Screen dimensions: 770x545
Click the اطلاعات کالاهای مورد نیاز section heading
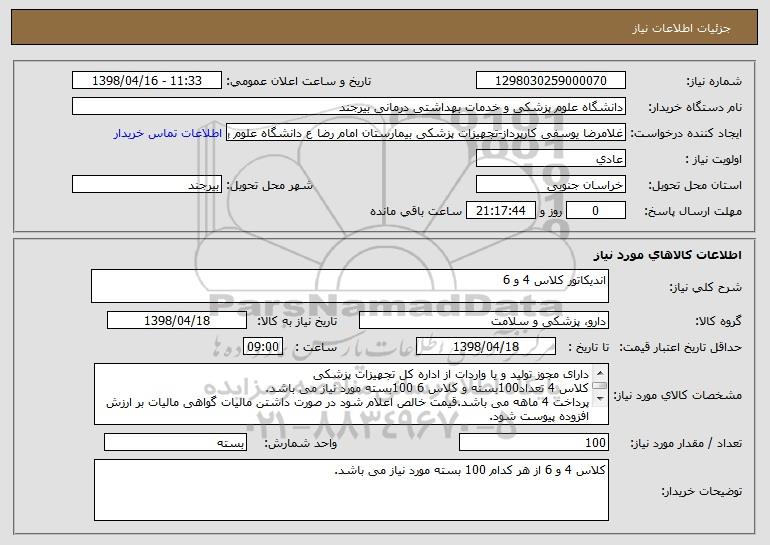[x=667, y=255]
